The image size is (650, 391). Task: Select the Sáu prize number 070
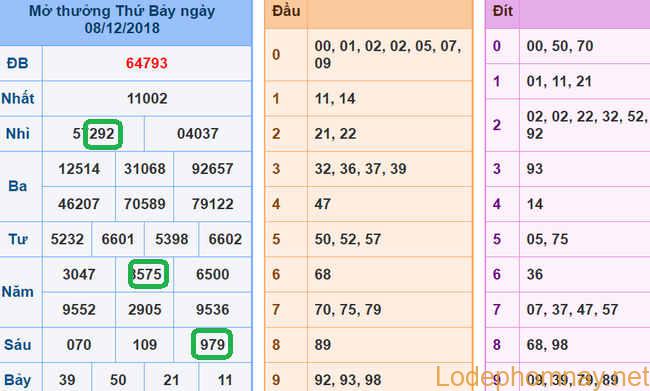tap(79, 345)
